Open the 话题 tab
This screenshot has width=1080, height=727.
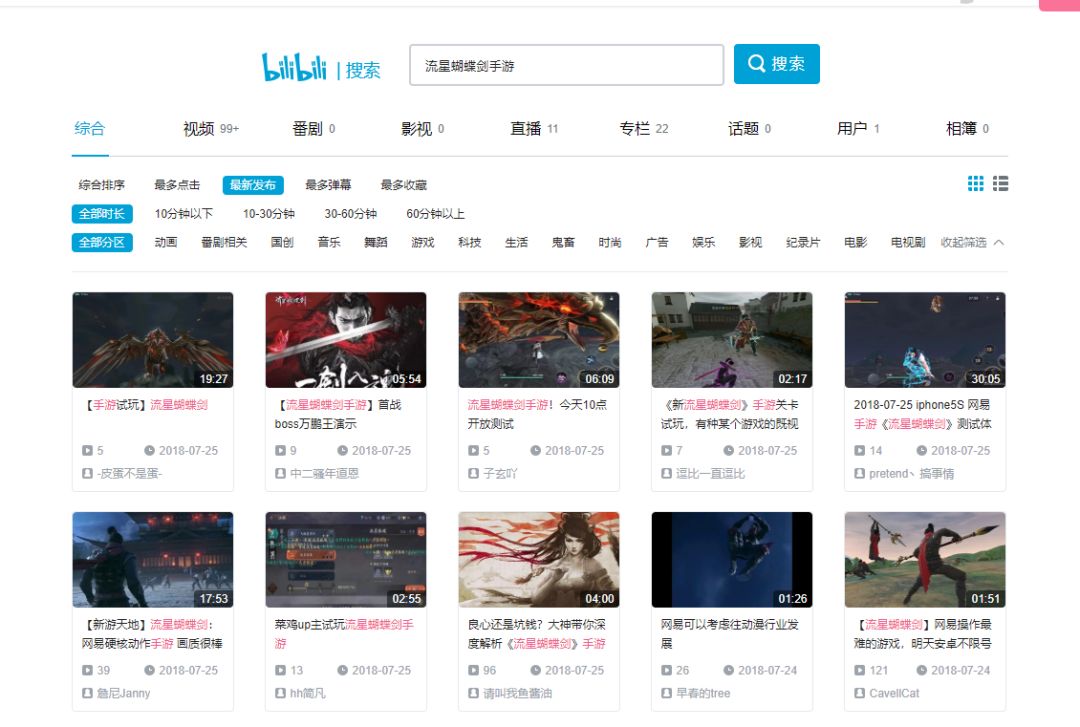(x=749, y=129)
